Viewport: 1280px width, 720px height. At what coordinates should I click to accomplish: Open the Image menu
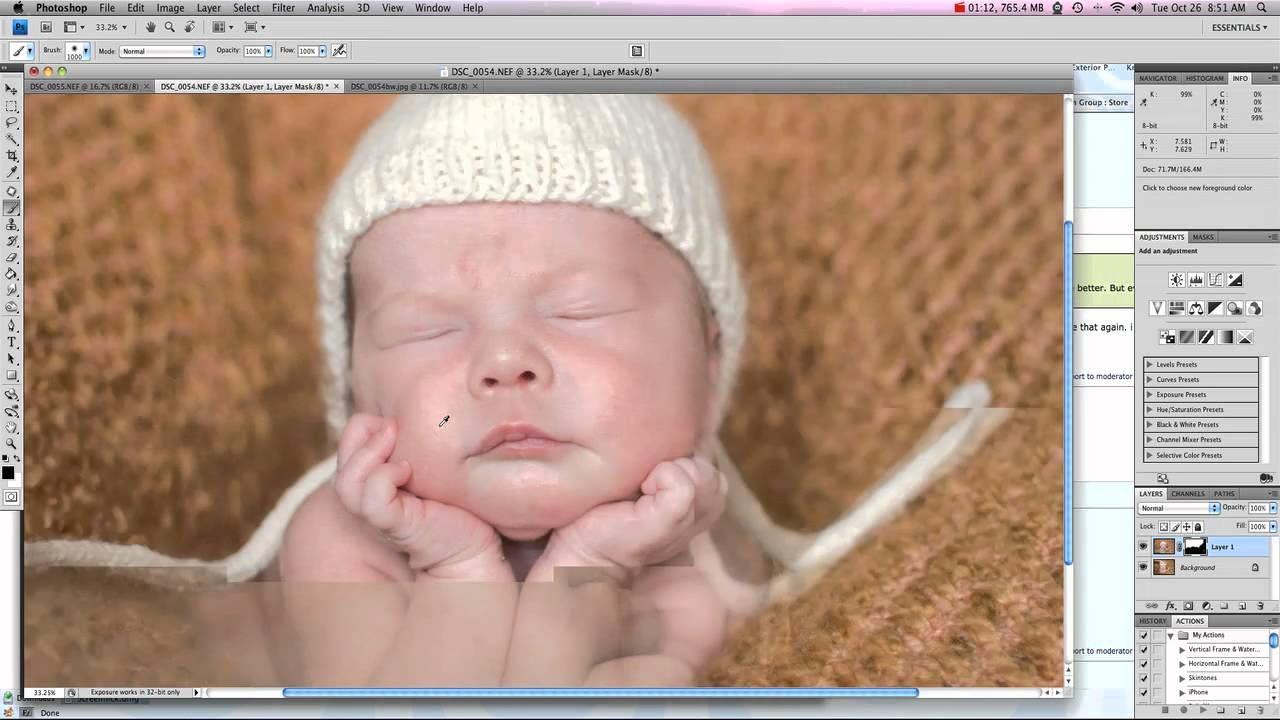pyautogui.click(x=170, y=8)
